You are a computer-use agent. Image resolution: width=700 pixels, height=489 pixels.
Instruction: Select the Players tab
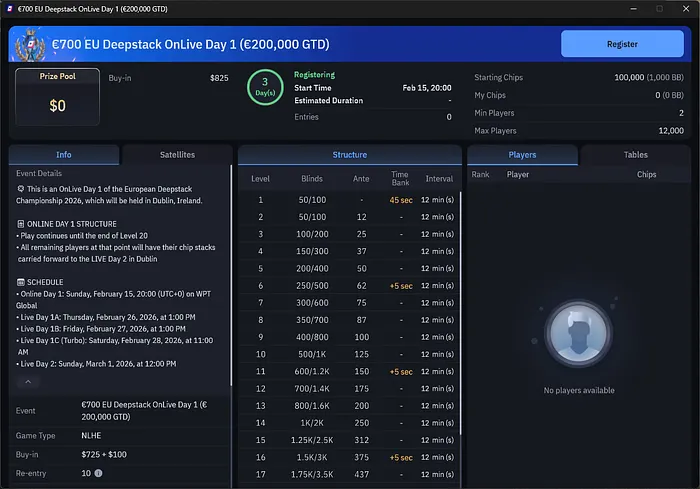[522, 155]
